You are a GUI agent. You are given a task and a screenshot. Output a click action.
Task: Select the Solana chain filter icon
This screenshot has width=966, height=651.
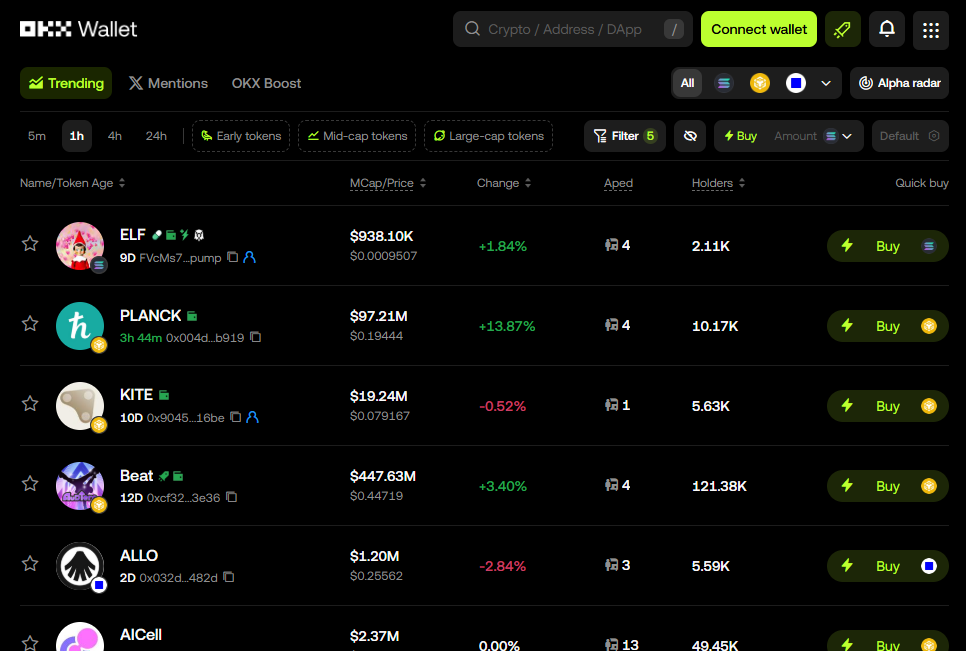click(723, 83)
